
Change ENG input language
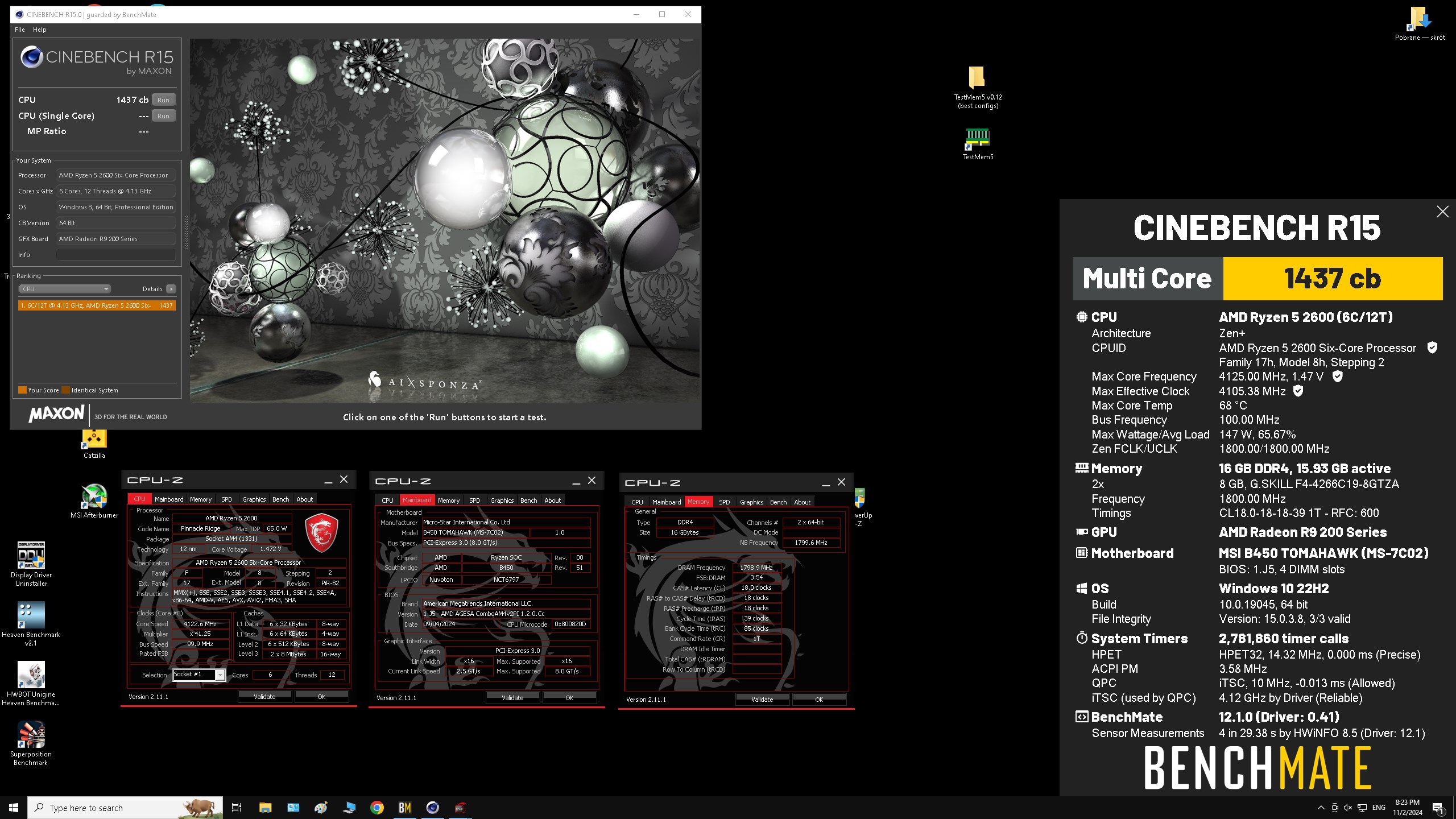click(x=1379, y=808)
